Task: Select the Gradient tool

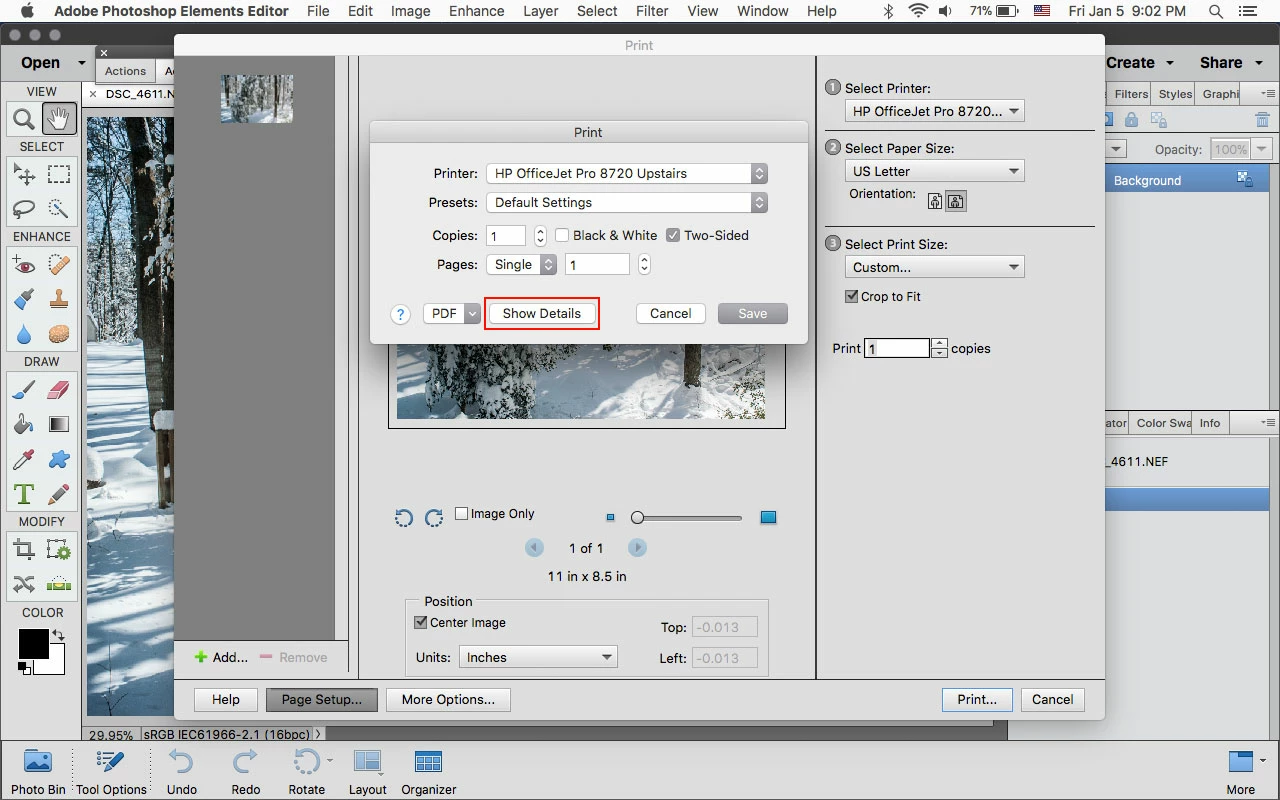Action: pyautogui.click(x=59, y=425)
